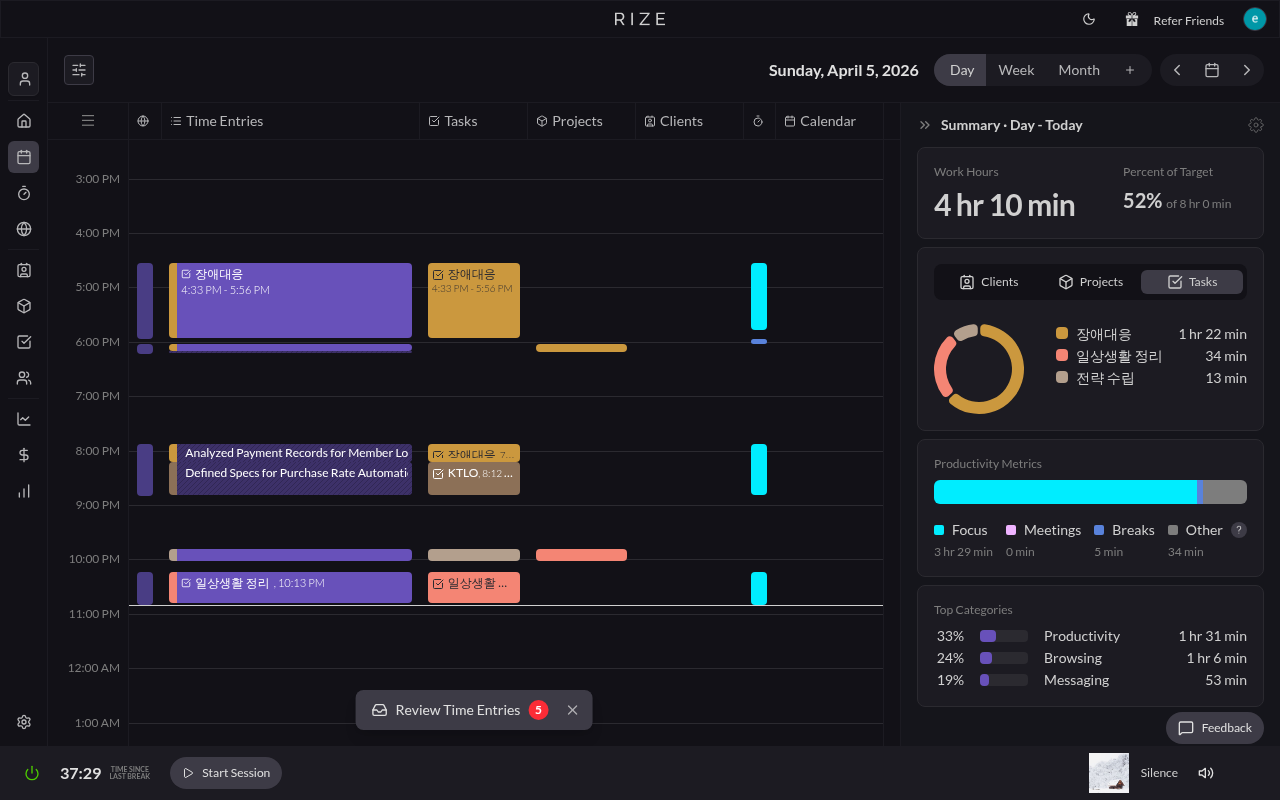Viewport: 1280px width, 800px height.
Task: Click the speaker volume icon
Action: [1206, 773]
